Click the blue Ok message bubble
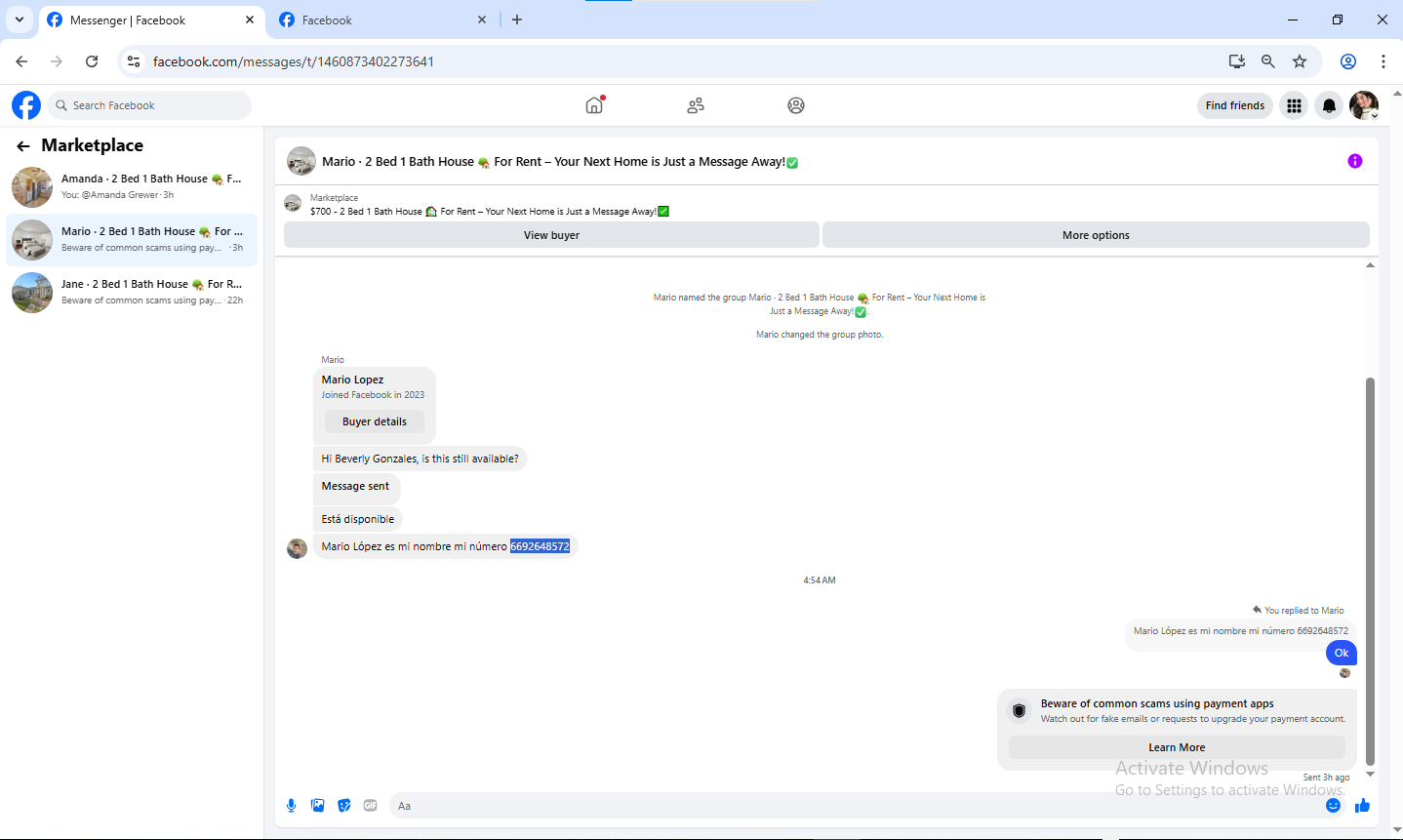This screenshot has width=1403, height=840. 1342,653
